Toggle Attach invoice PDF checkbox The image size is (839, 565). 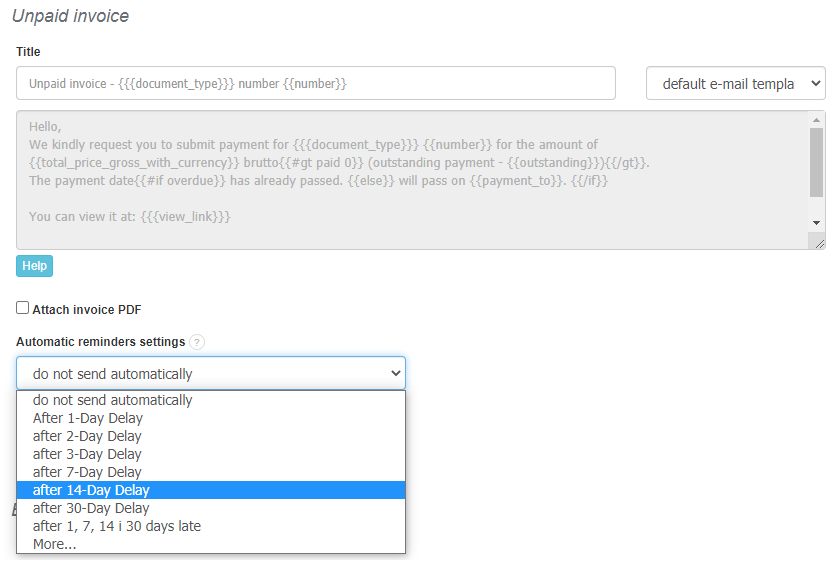coord(23,309)
